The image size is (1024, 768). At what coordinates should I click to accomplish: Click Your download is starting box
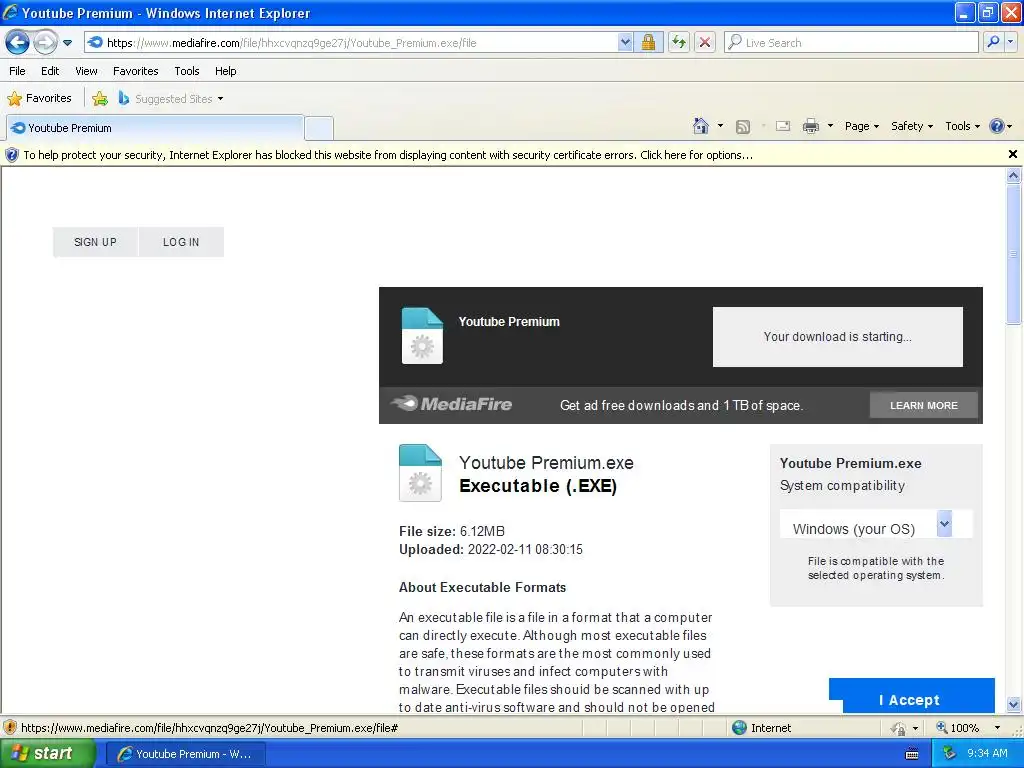pyautogui.click(x=837, y=337)
